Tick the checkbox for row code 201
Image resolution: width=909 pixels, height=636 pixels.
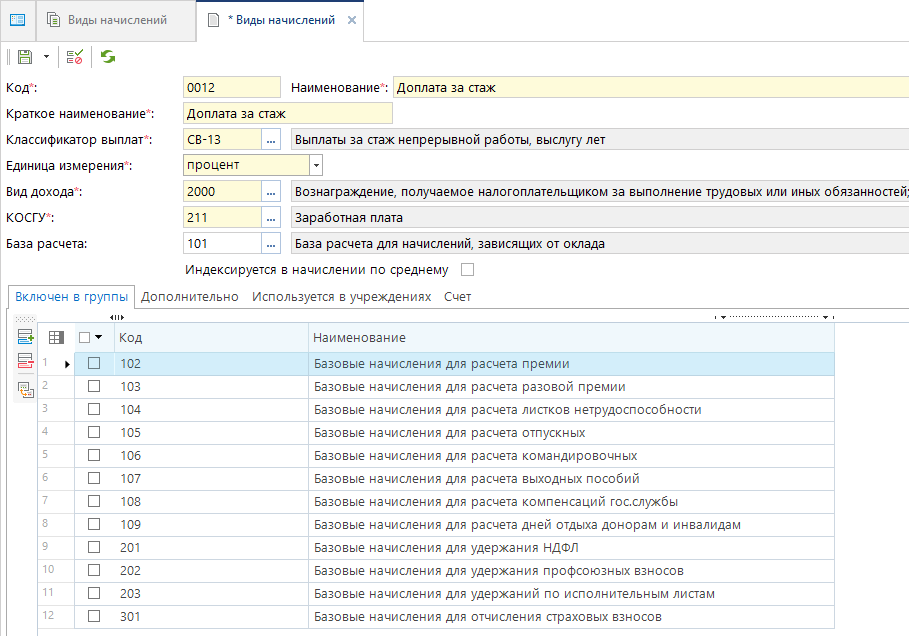[94, 548]
